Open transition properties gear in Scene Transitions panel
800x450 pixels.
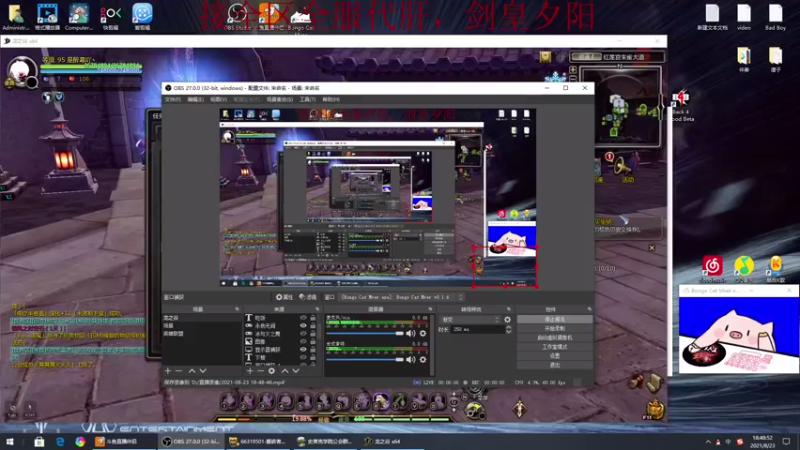507,319
